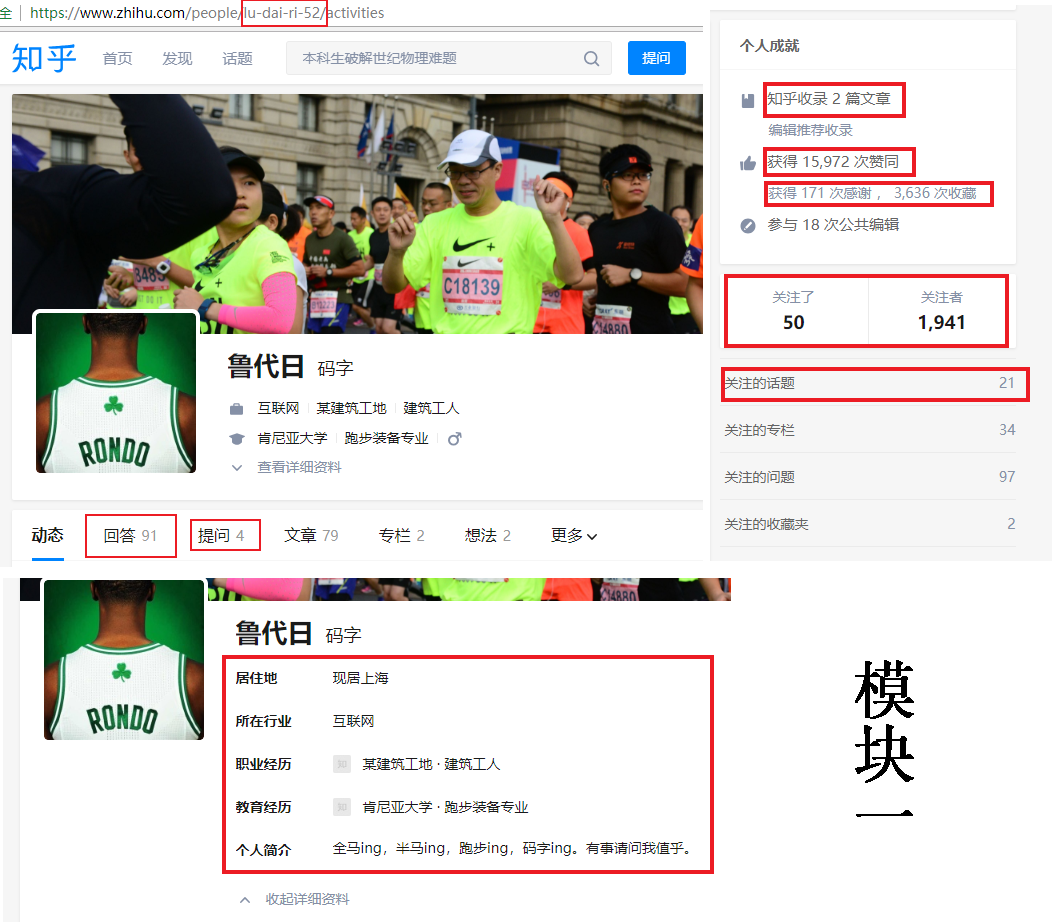Collapse 收起详细资料 section
Screen dimensions: 1060x922
pos(309,899)
